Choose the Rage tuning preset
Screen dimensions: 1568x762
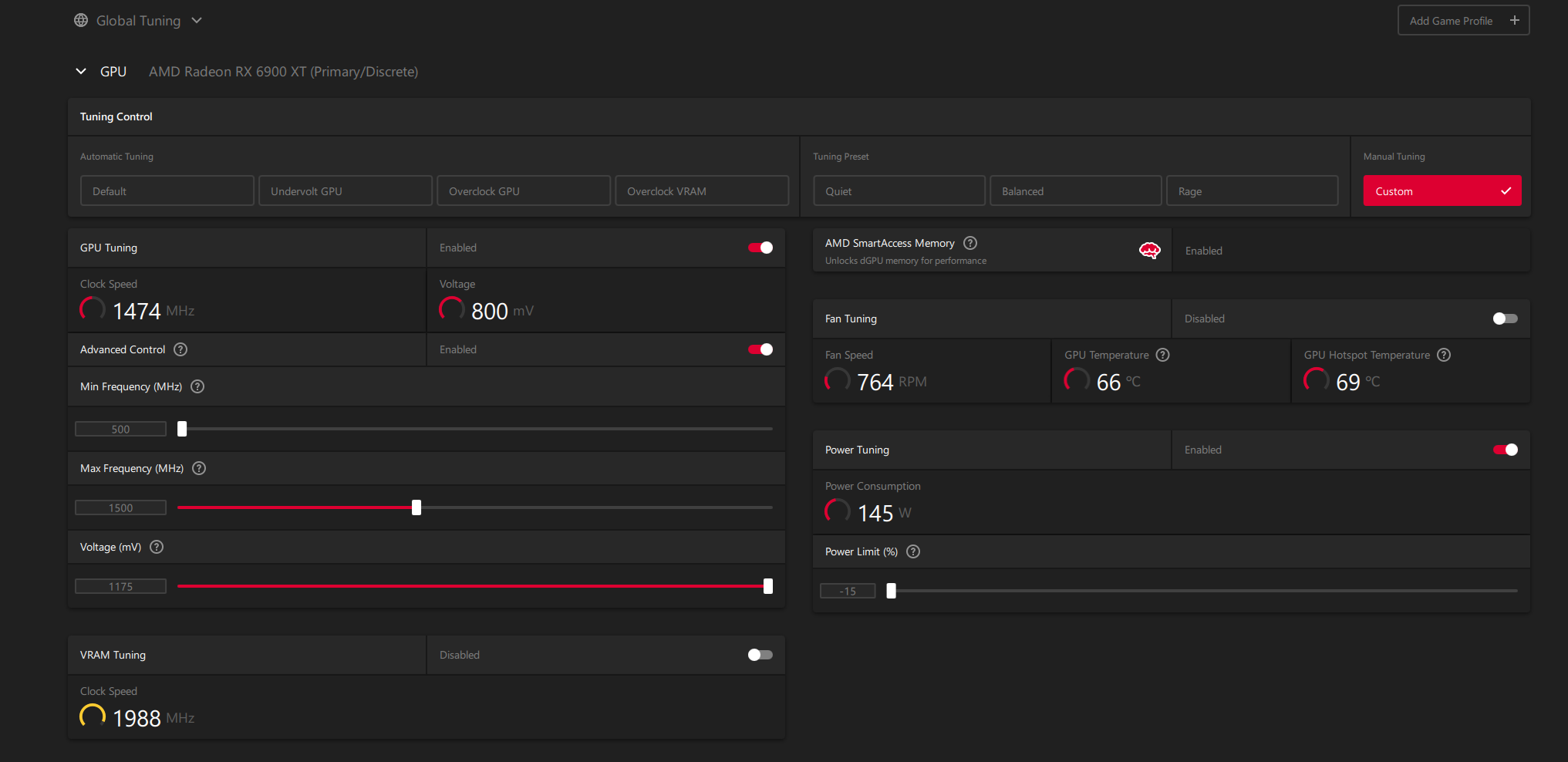[x=1252, y=191]
